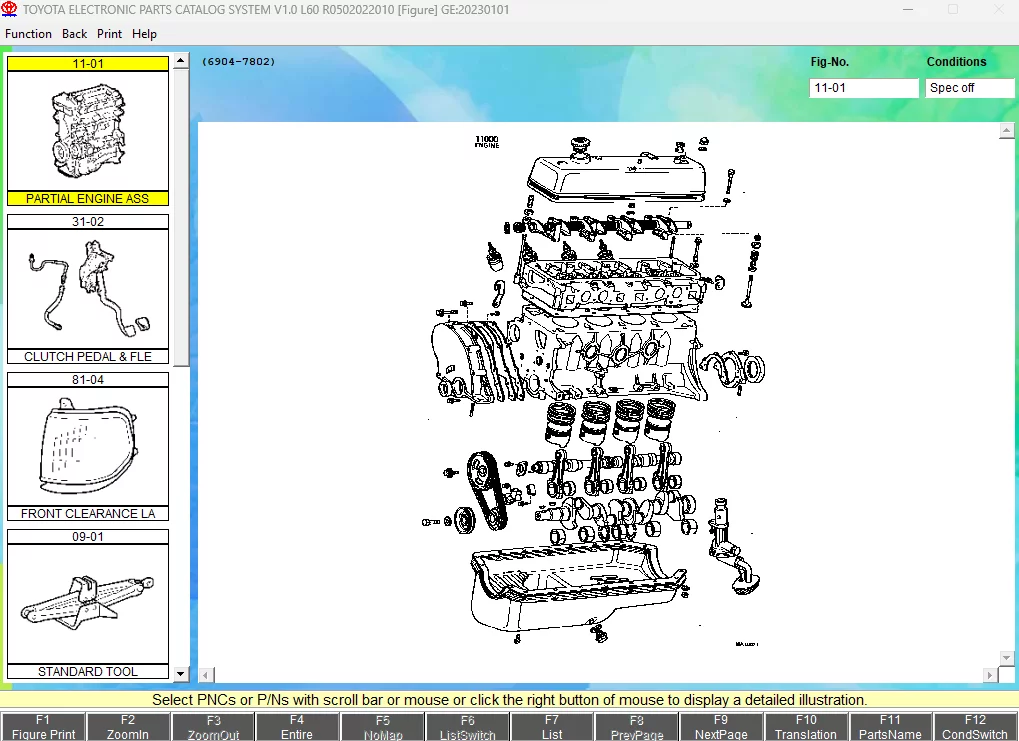Open parts list with F7 List
Viewport: 1019px width, 741px height.
(x=552, y=727)
